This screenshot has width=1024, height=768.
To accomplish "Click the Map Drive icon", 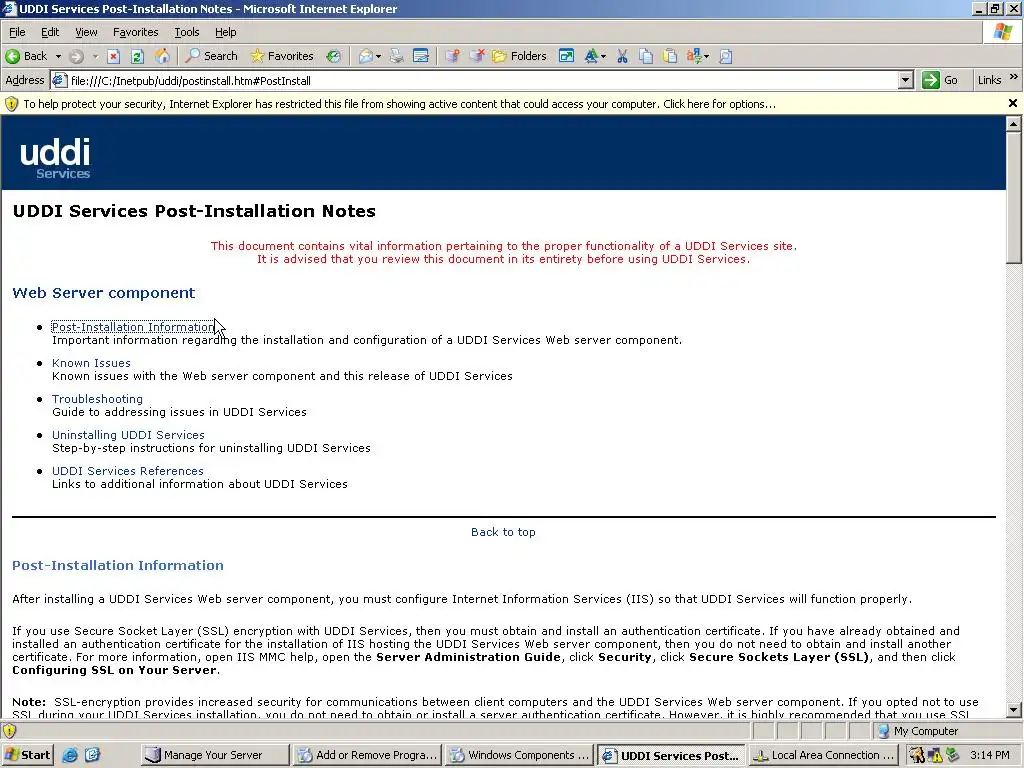I will click(452, 56).
